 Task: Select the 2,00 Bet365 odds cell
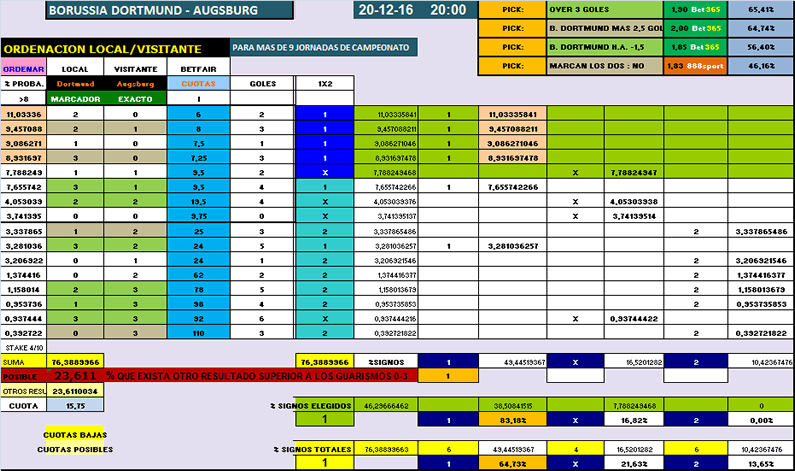696,28
